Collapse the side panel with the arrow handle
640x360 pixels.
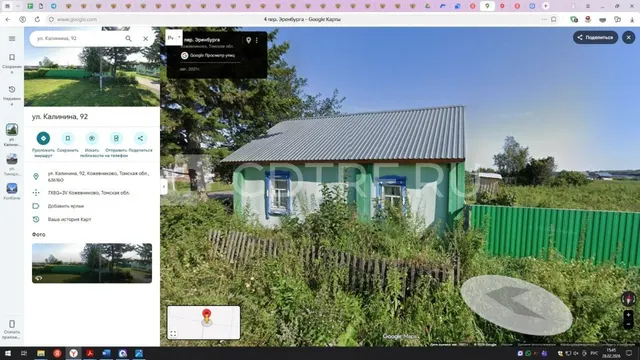pos(164,187)
